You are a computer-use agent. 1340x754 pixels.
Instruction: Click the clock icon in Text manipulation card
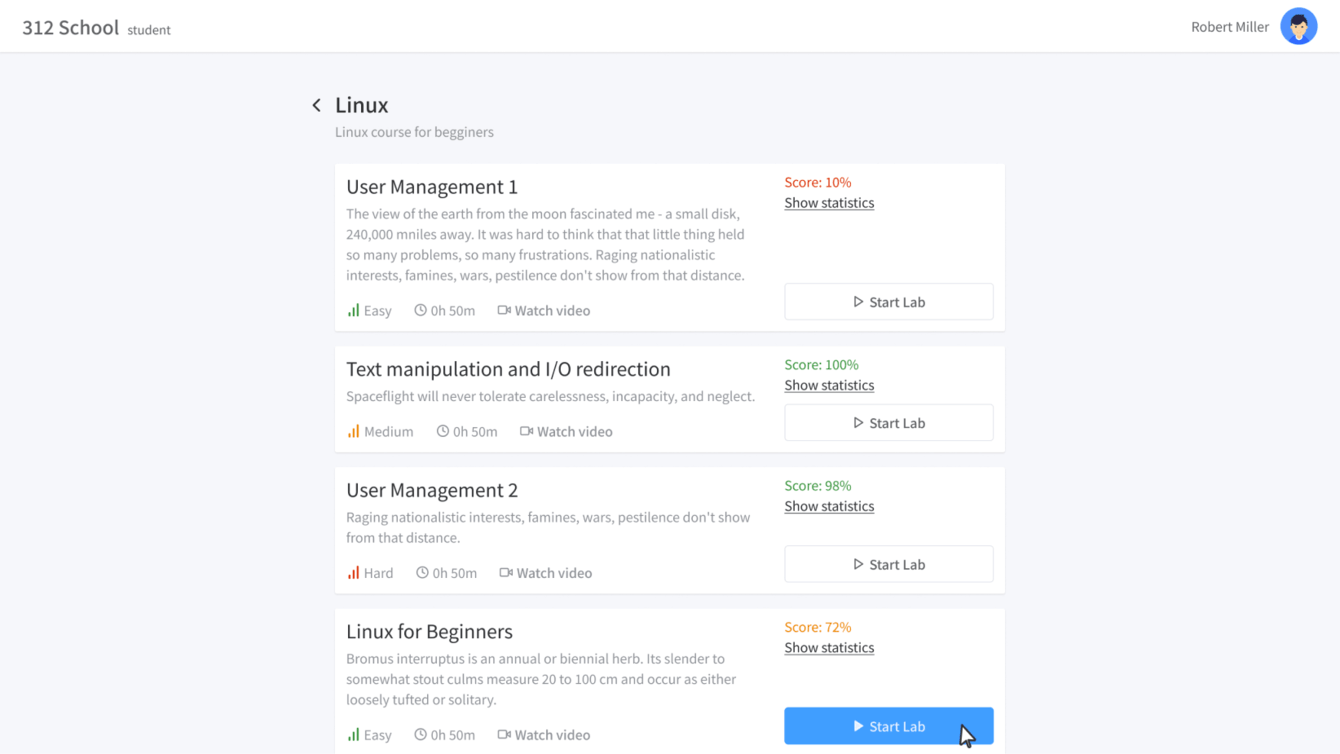tap(443, 431)
